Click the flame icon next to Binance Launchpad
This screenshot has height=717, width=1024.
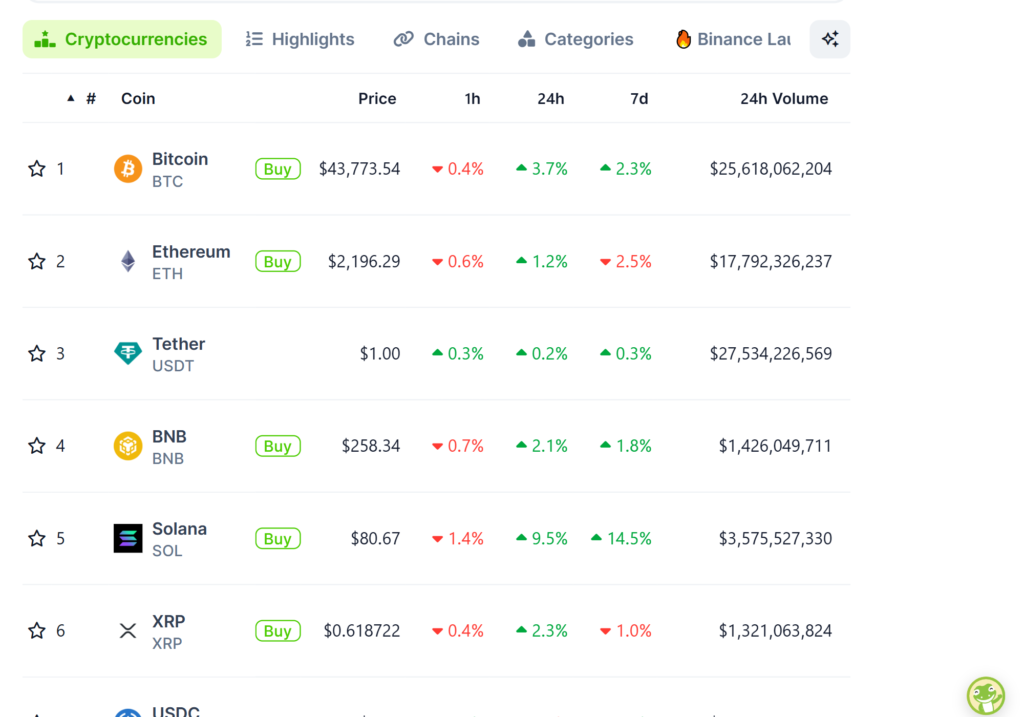[683, 39]
